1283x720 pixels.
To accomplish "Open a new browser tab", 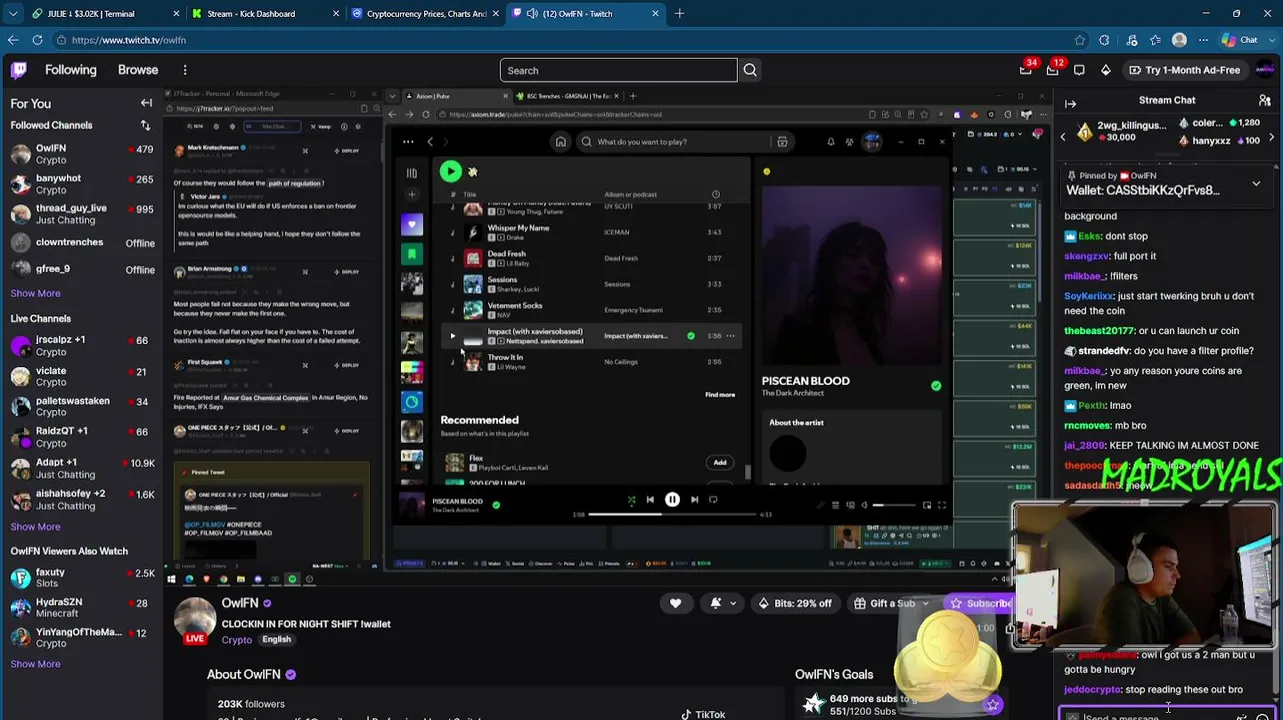I will coord(679,14).
